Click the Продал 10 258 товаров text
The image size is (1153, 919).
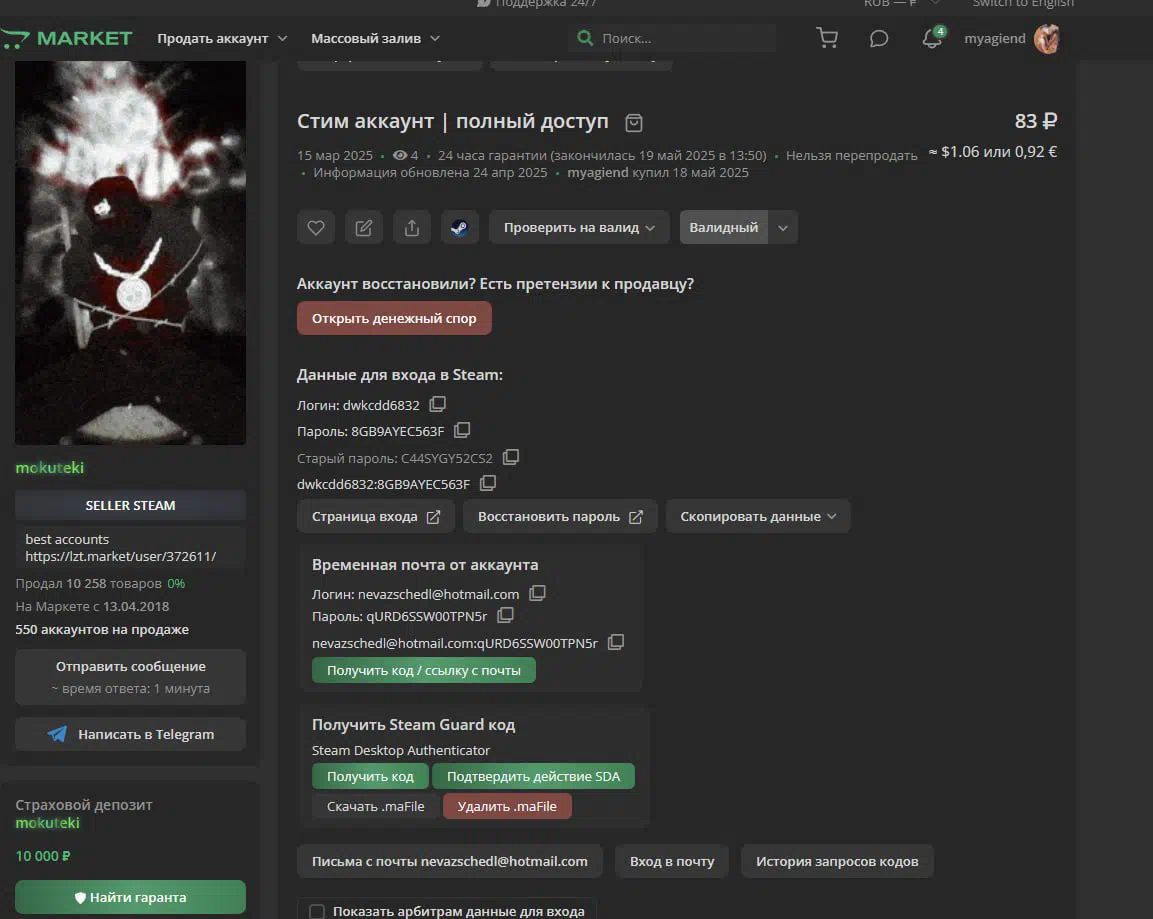click(x=88, y=583)
